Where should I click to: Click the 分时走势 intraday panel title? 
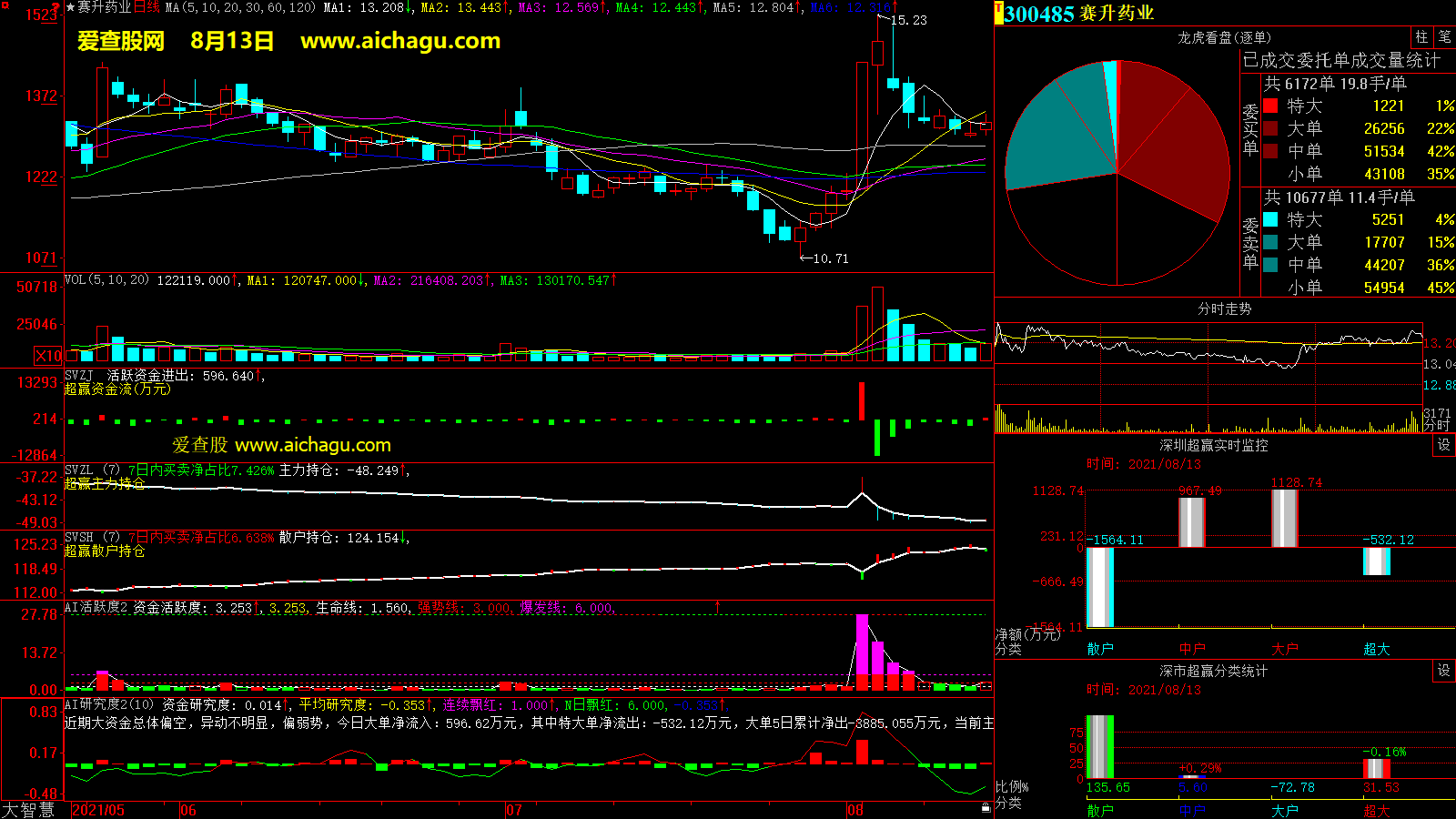pyautogui.click(x=1224, y=308)
